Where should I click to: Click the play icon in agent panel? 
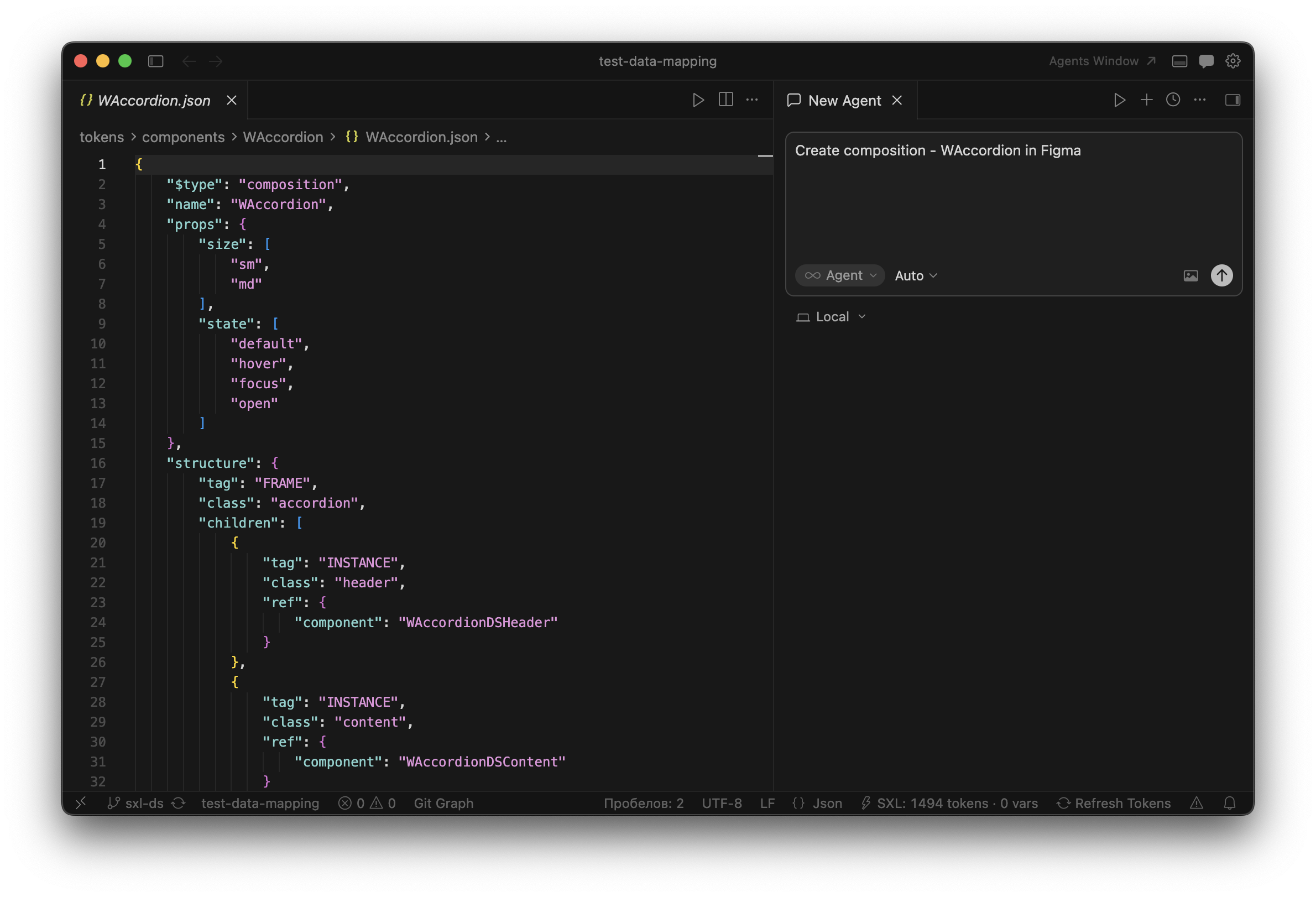1120,100
